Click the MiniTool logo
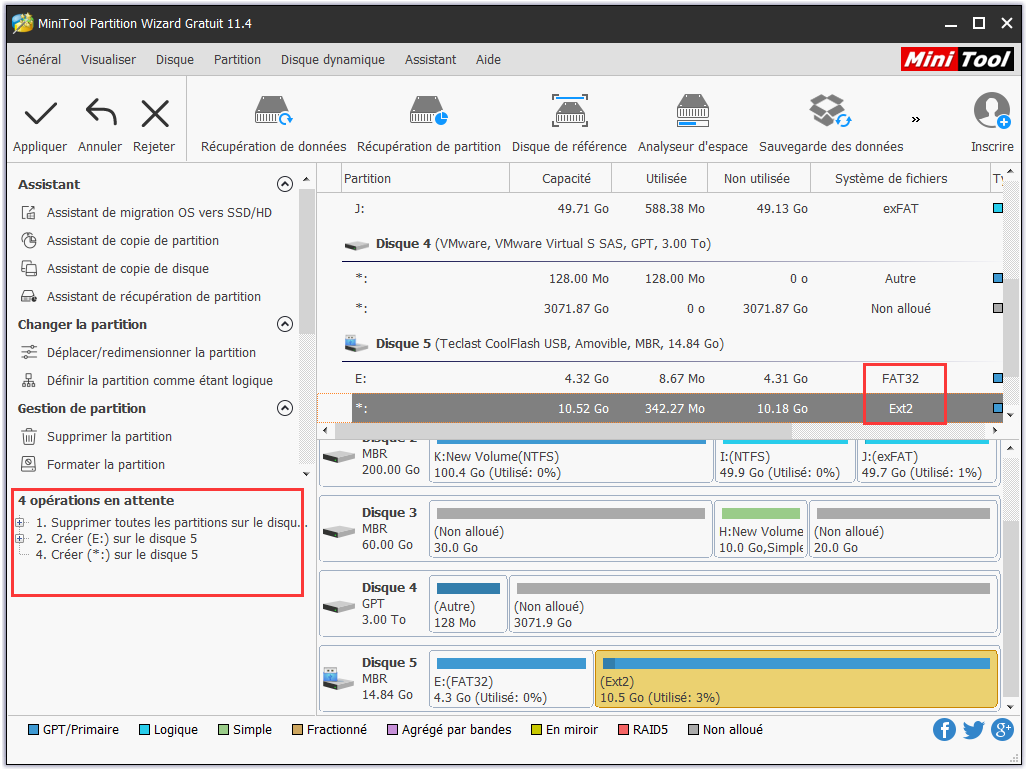Screen dimensions: 1026x772 [957, 60]
